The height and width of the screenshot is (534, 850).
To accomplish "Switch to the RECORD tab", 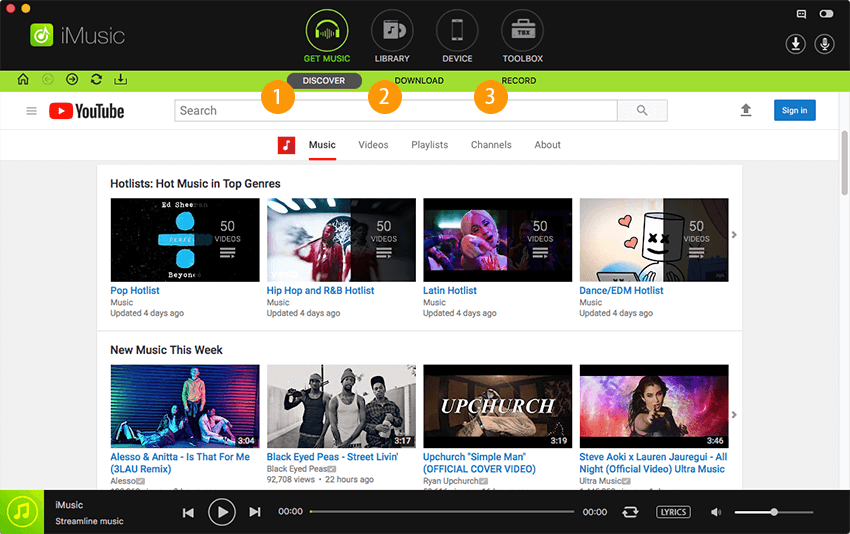I will tap(519, 81).
